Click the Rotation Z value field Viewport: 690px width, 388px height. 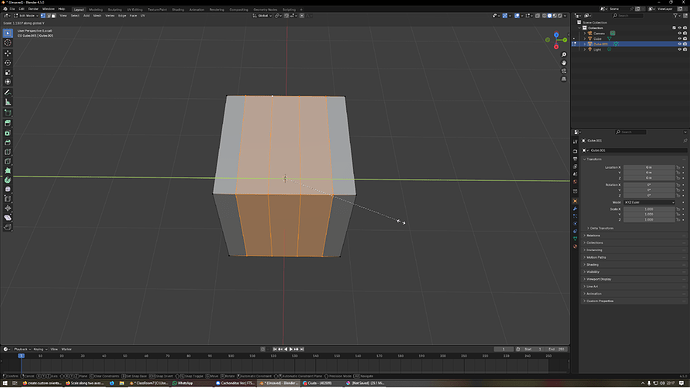coord(649,195)
